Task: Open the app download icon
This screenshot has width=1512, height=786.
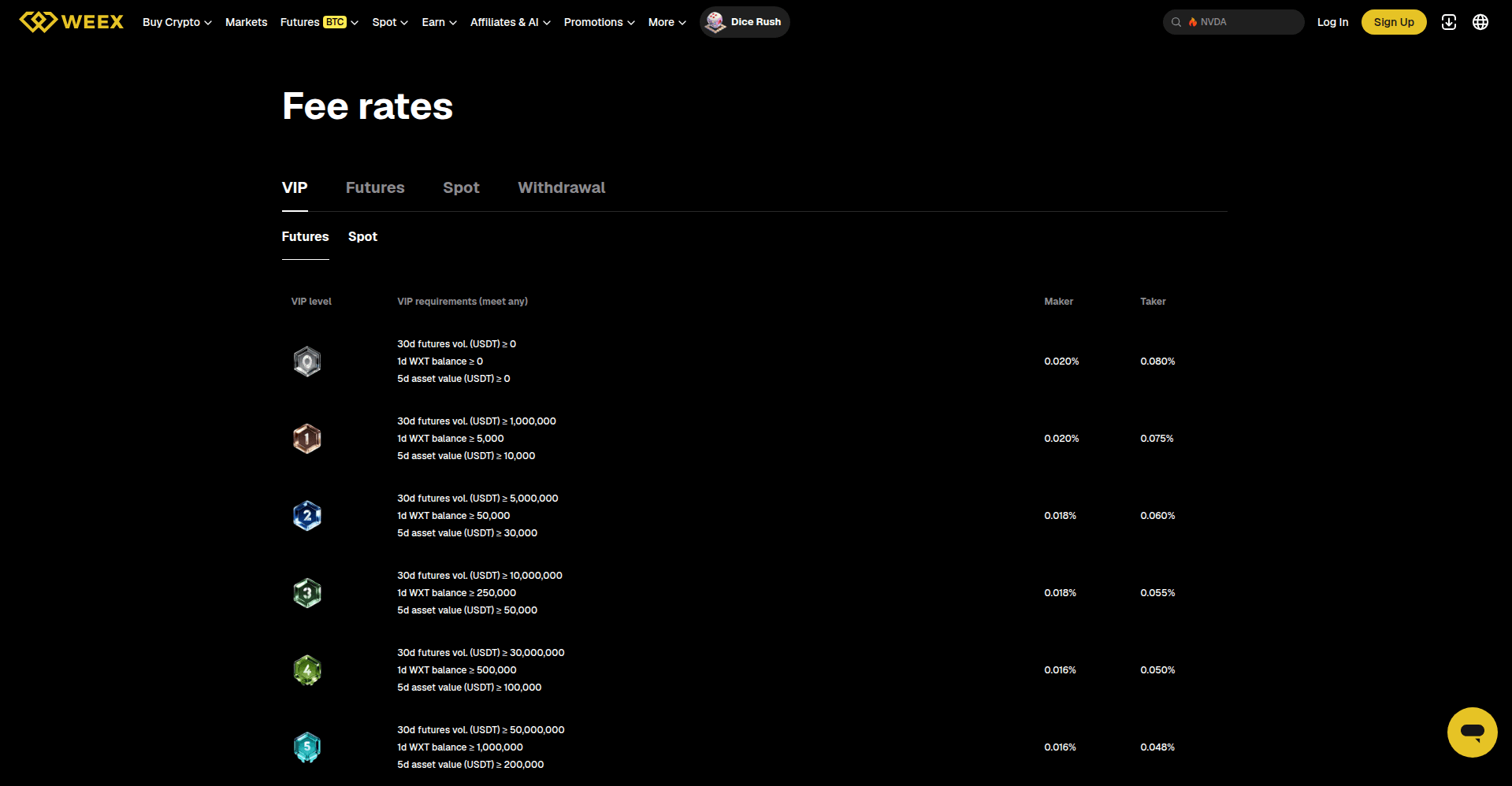Action: tap(1448, 22)
